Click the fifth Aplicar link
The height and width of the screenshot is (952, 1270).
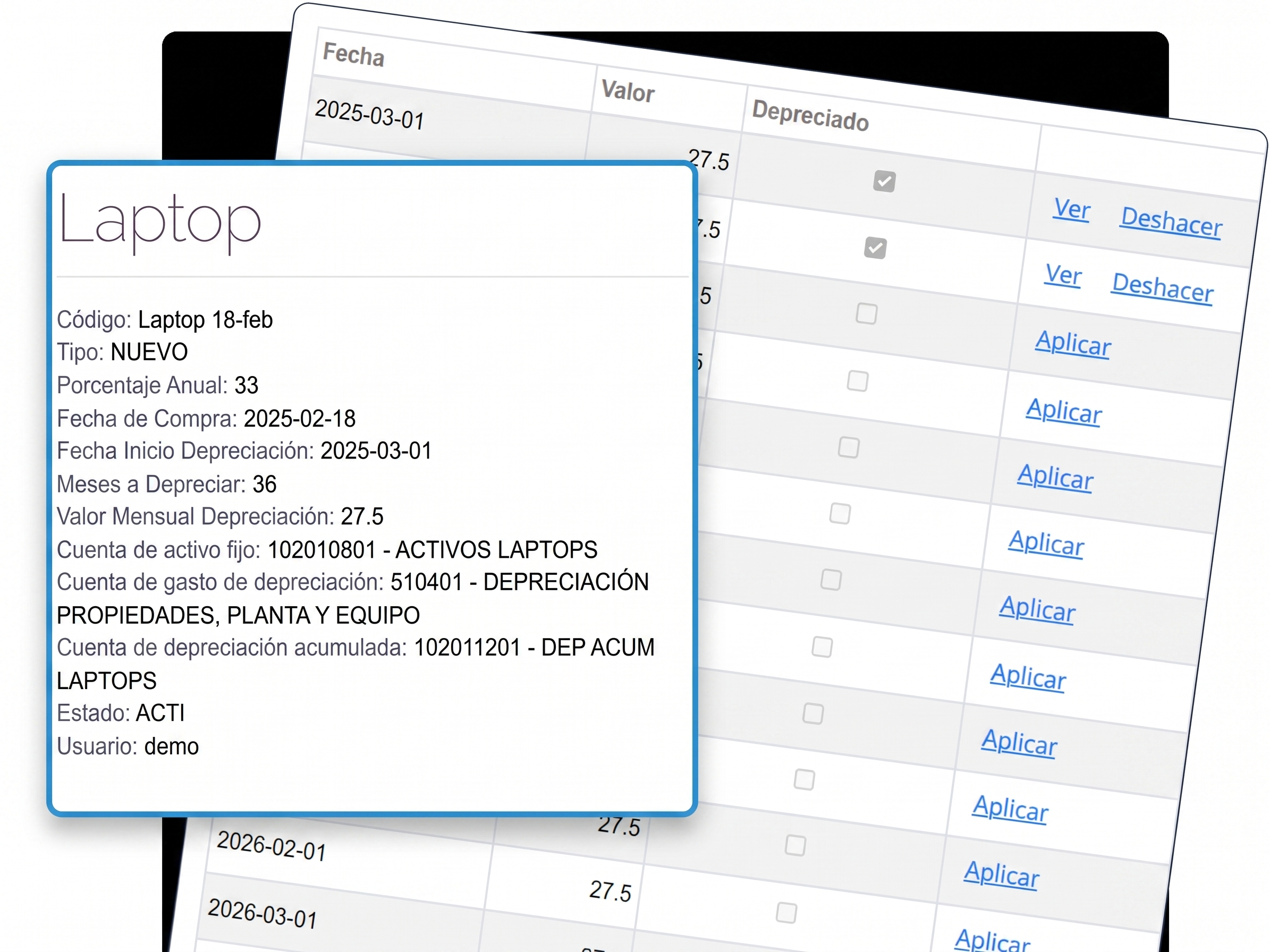[1037, 609]
